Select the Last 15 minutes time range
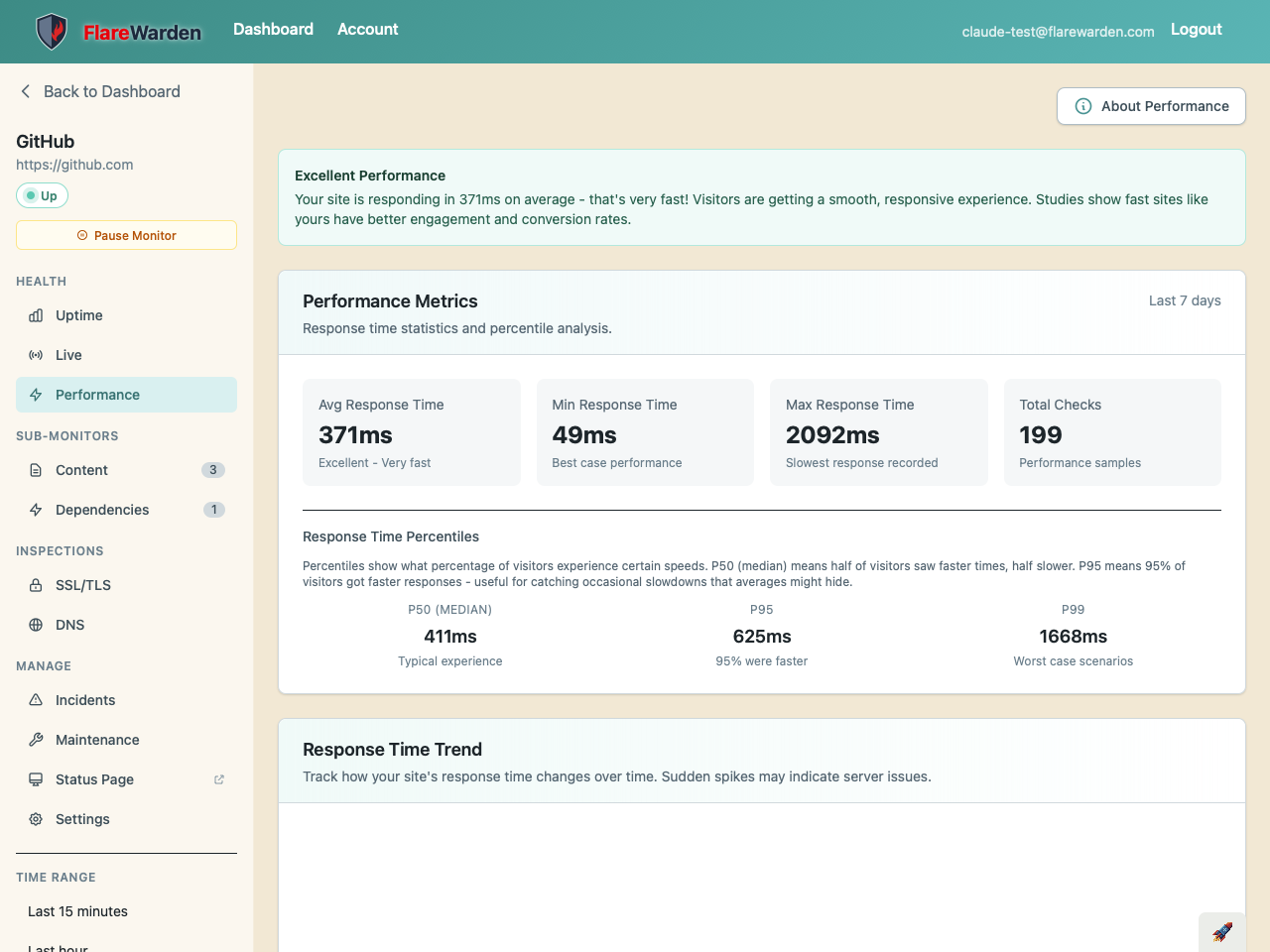The image size is (1270, 952). (x=77, y=911)
